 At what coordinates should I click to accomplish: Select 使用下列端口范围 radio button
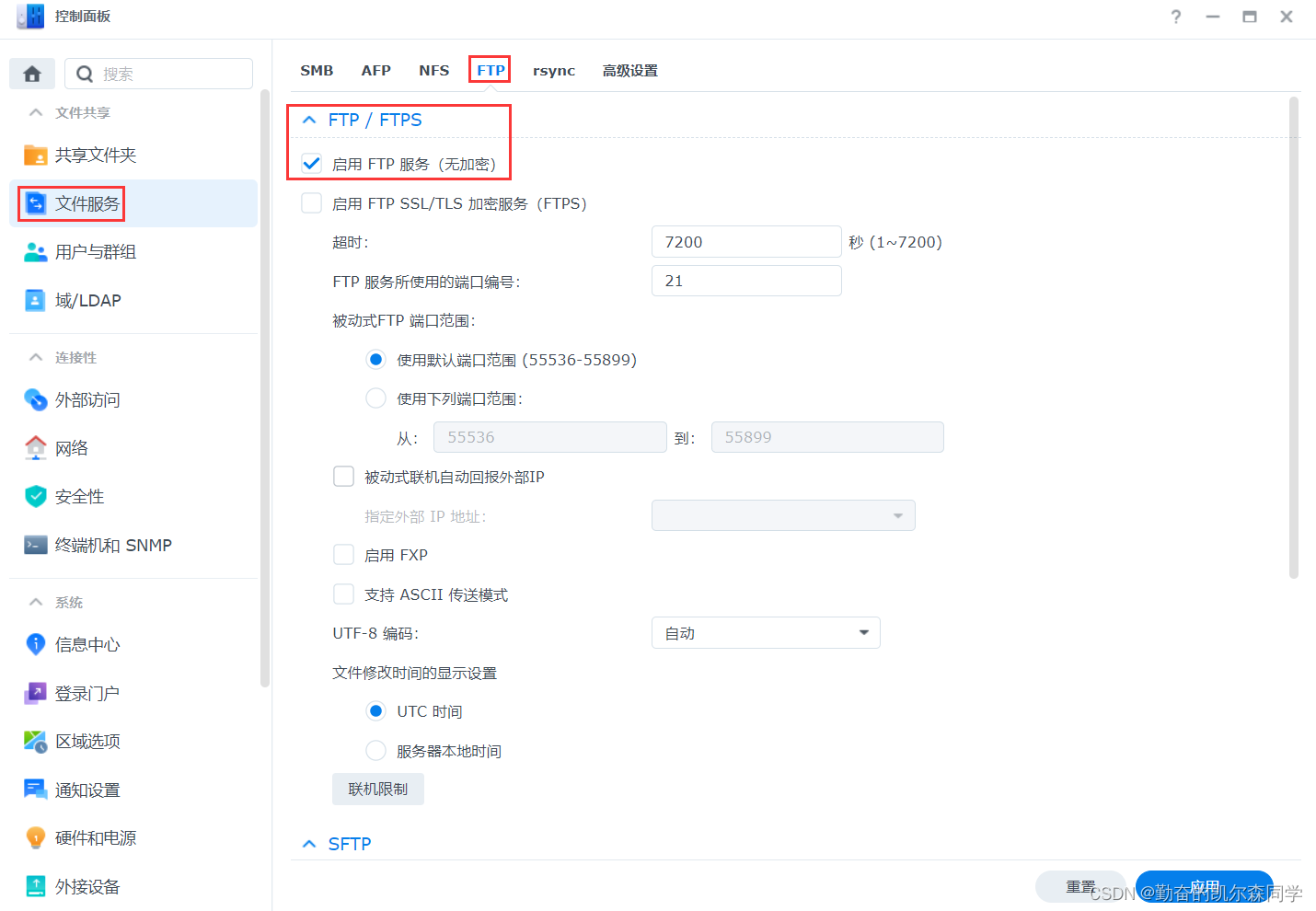coord(375,398)
